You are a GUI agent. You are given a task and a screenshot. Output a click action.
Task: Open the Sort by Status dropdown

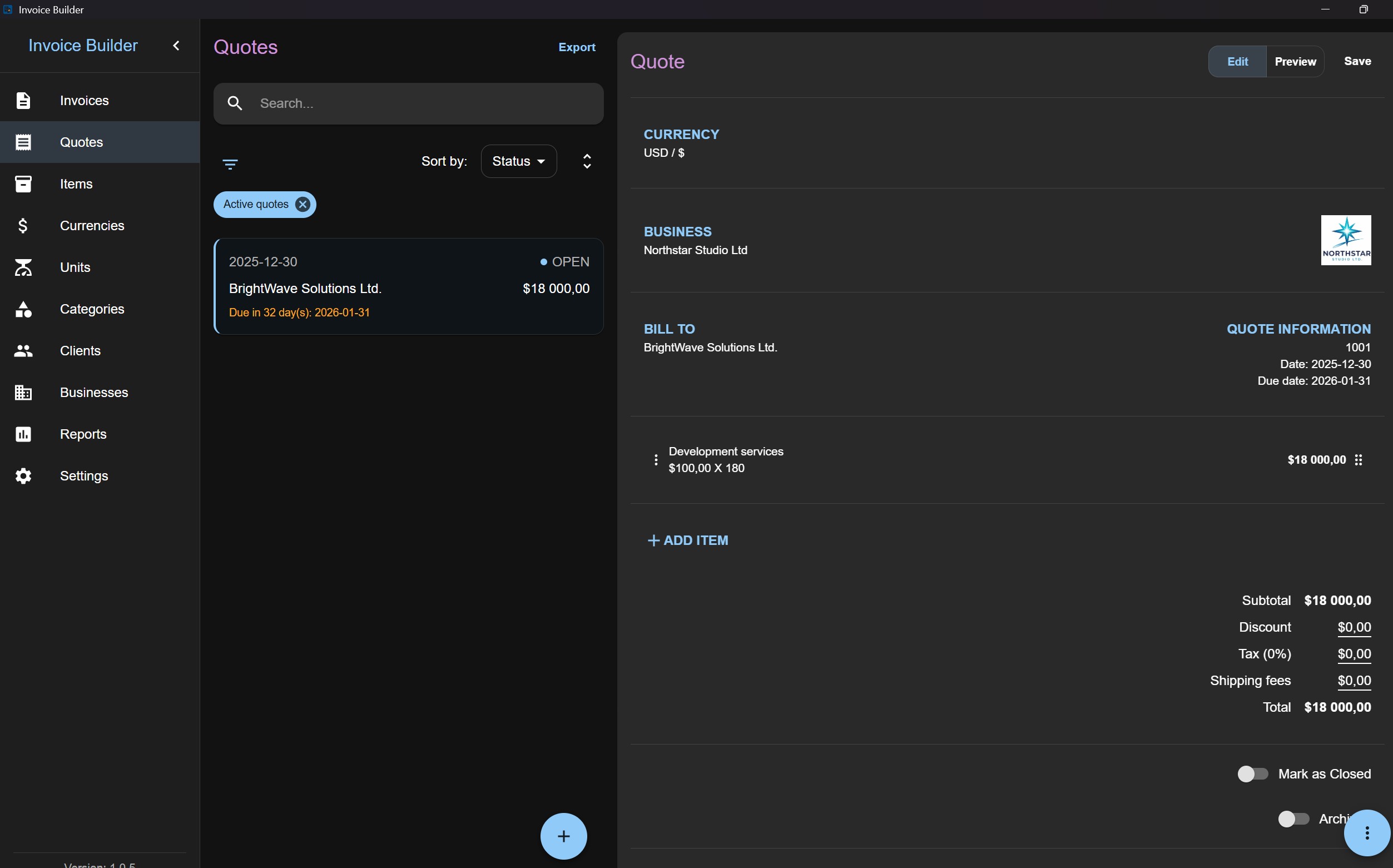[519, 161]
